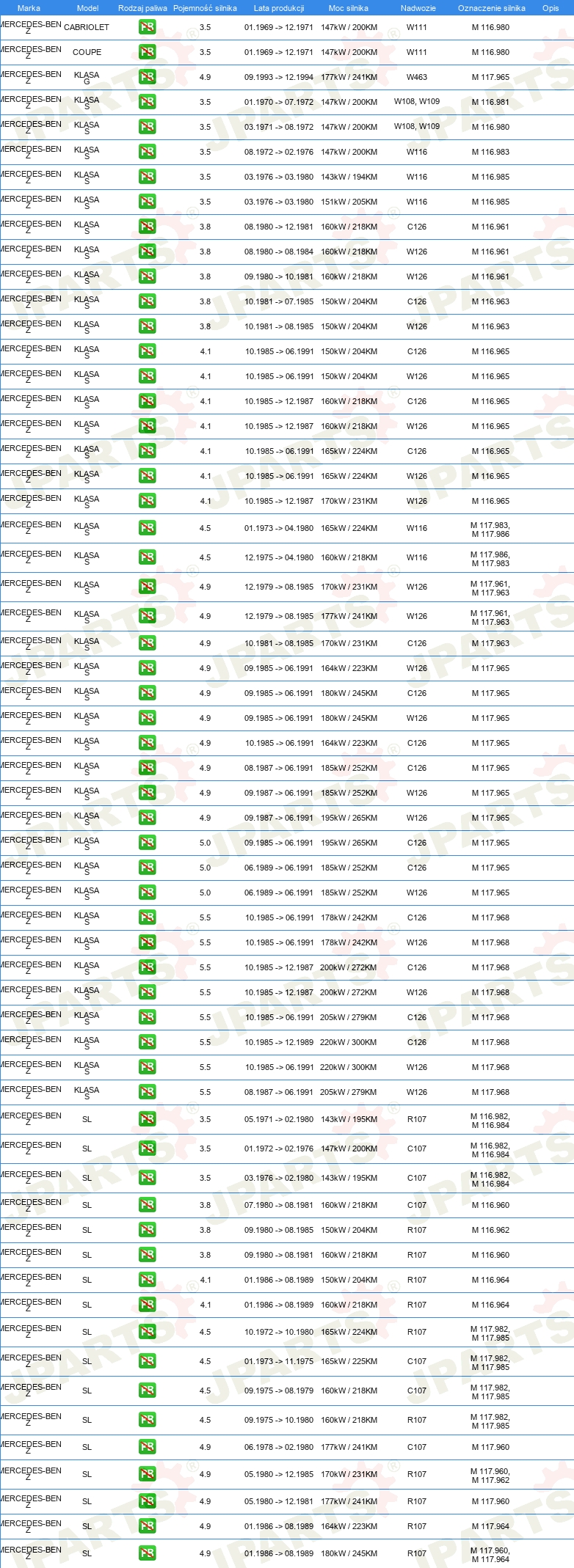Image resolution: width=574 pixels, height=1568 pixels.
Task: Click the Opis column header
Action: click(551, 8)
